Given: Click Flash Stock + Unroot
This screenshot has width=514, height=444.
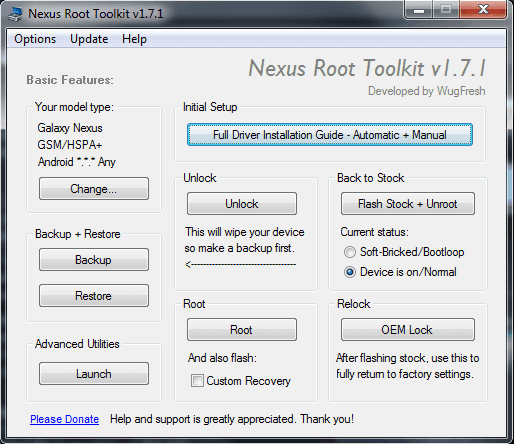Looking at the screenshot, I should pyautogui.click(x=408, y=203).
